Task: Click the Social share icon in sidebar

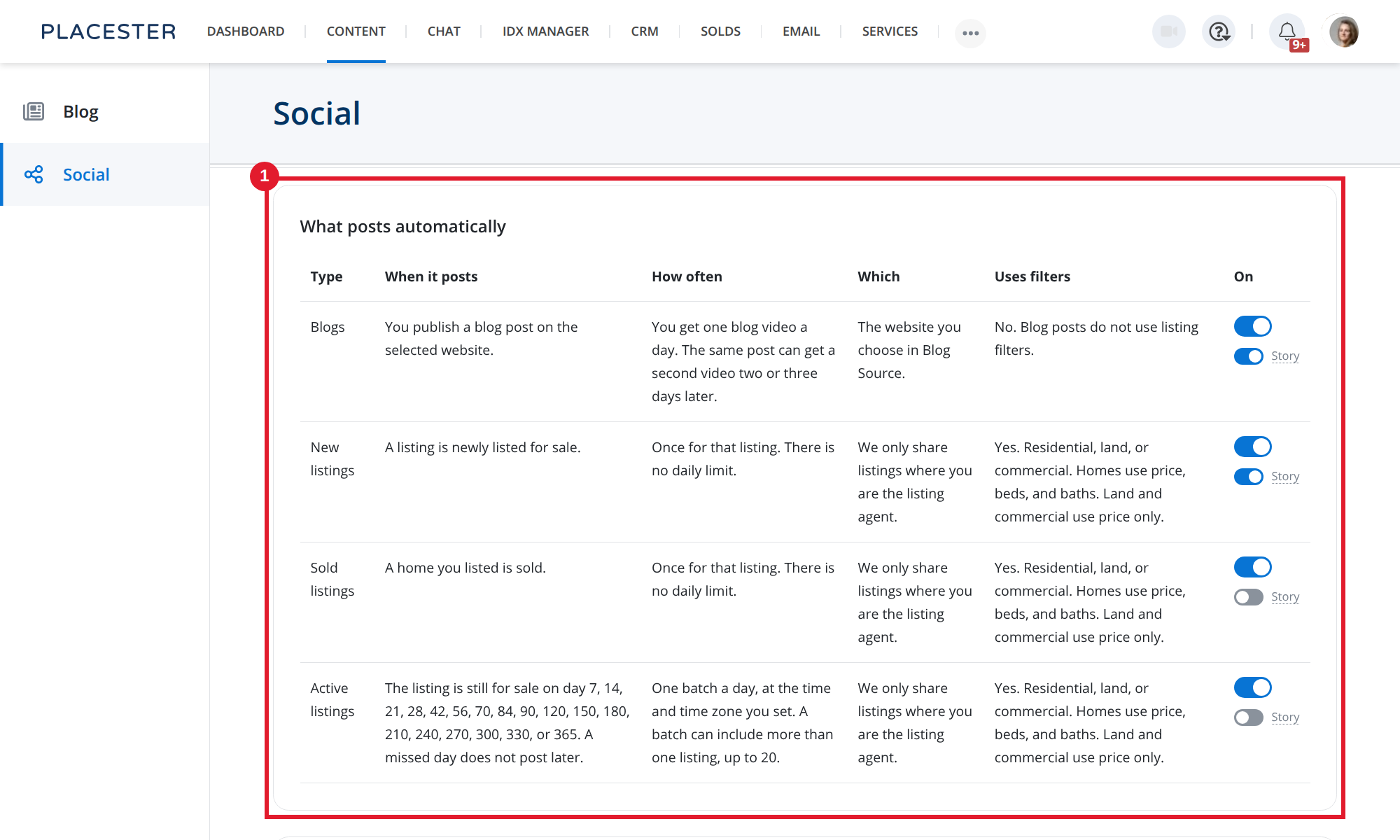Action: click(x=34, y=174)
